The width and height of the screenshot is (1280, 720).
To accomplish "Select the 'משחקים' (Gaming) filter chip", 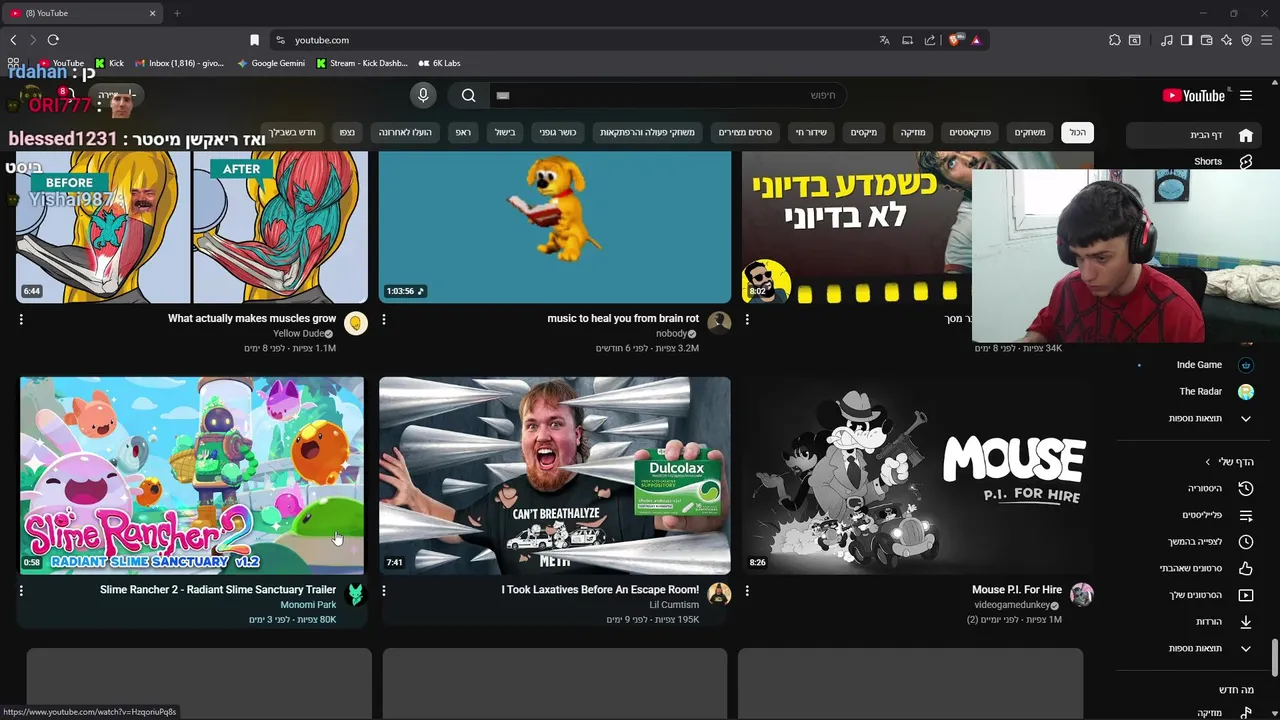I will [1030, 132].
